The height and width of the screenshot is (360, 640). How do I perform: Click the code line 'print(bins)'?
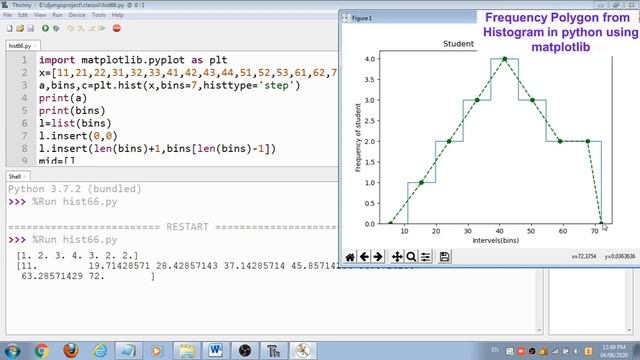[x=72, y=111]
